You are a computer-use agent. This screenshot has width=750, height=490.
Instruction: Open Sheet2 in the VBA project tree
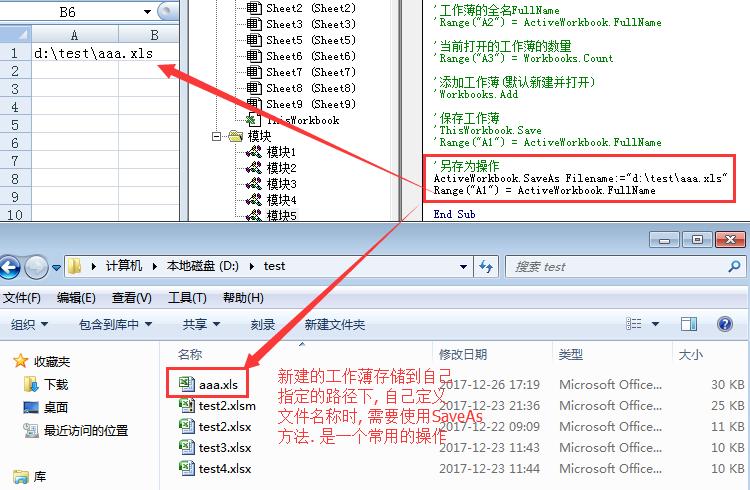coord(310,8)
